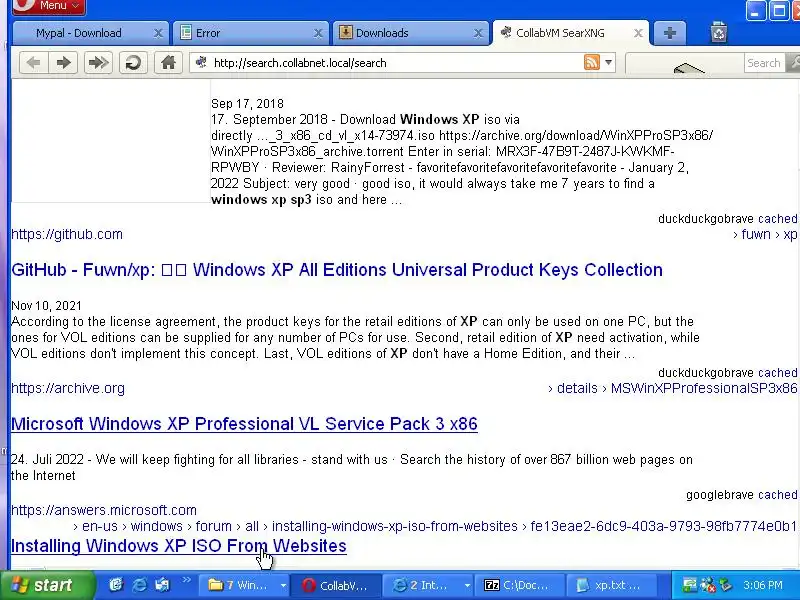800x600 pixels.
Task: Click the security alert tray icon
Action: [x=708, y=585]
